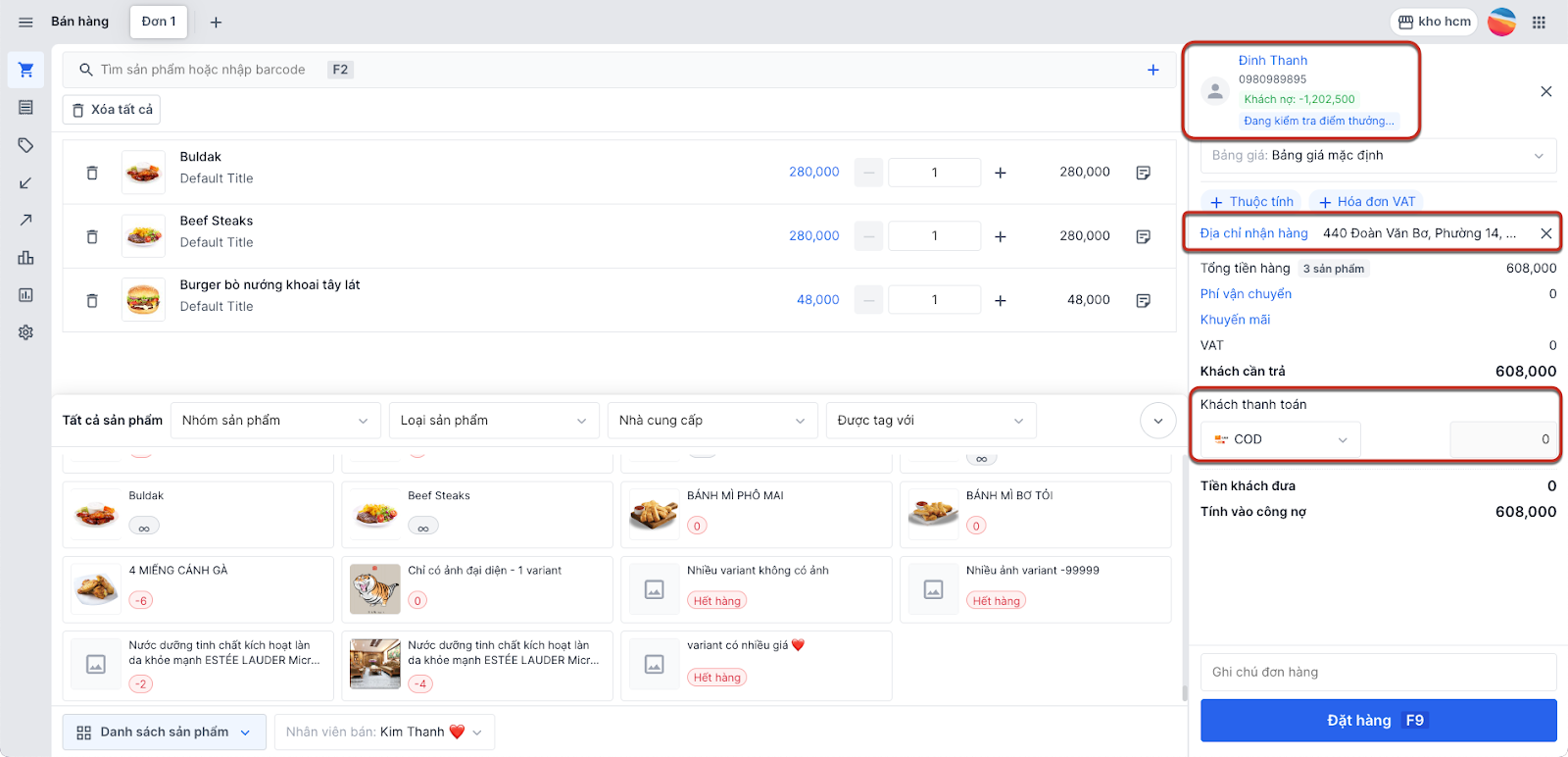The height and width of the screenshot is (757, 1568).
Task: Open the user avatar menu
Action: click(1501, 22)
